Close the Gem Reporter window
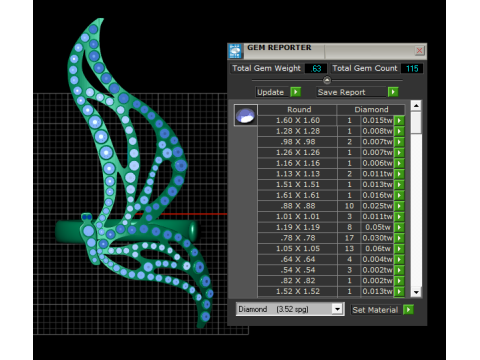 click(x=419, y=51)
